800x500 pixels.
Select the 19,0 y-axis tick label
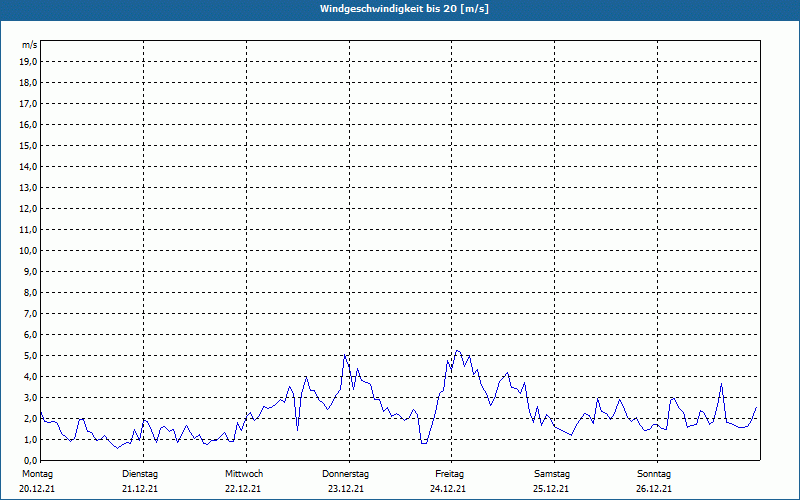29,61
